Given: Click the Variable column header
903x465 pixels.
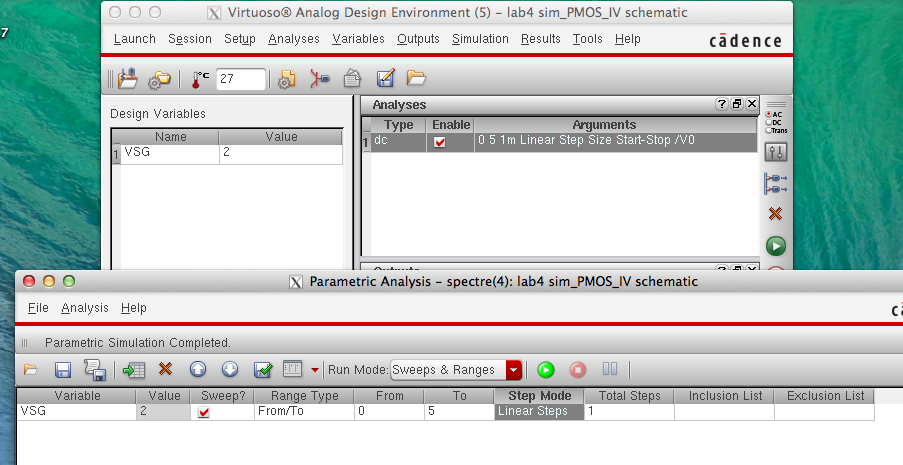Looking at the screenshot, I should pyautogui.click(x=77, y=396).
